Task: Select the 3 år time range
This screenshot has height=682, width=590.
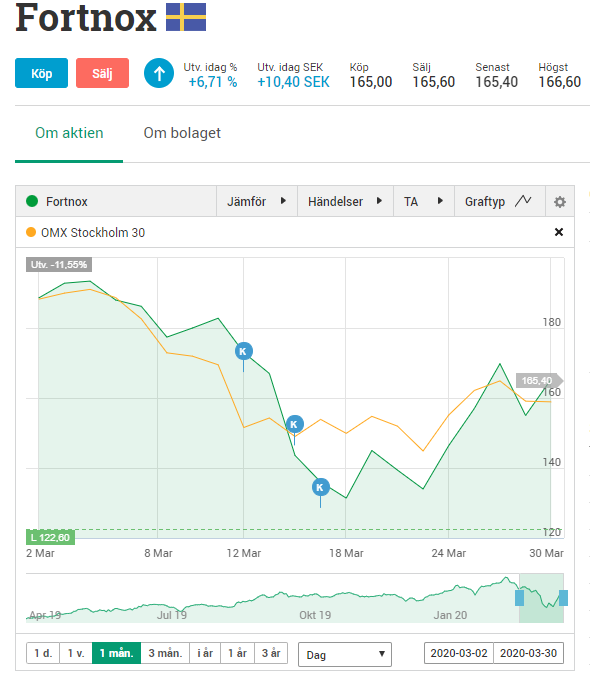Action: point(271,653)
